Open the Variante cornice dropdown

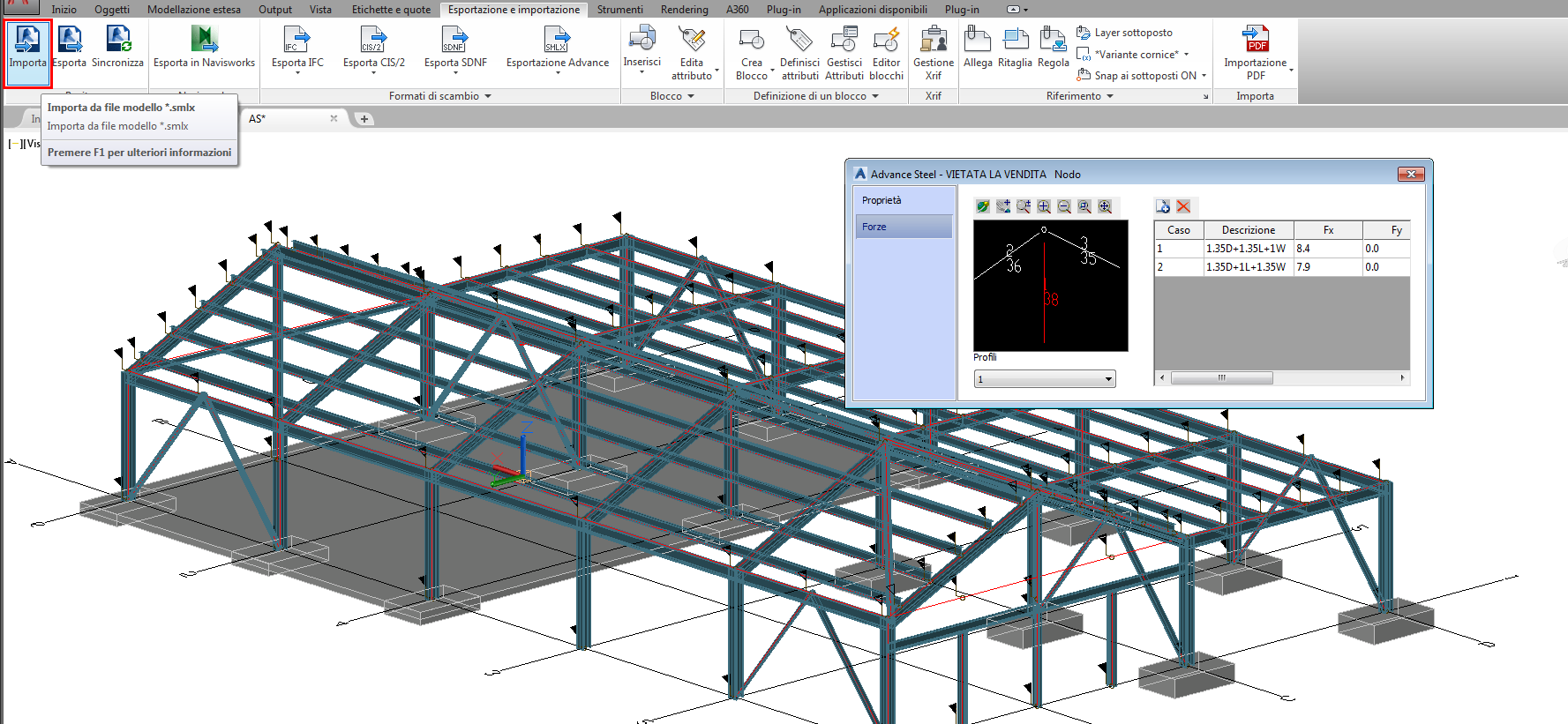(1186, 55)
